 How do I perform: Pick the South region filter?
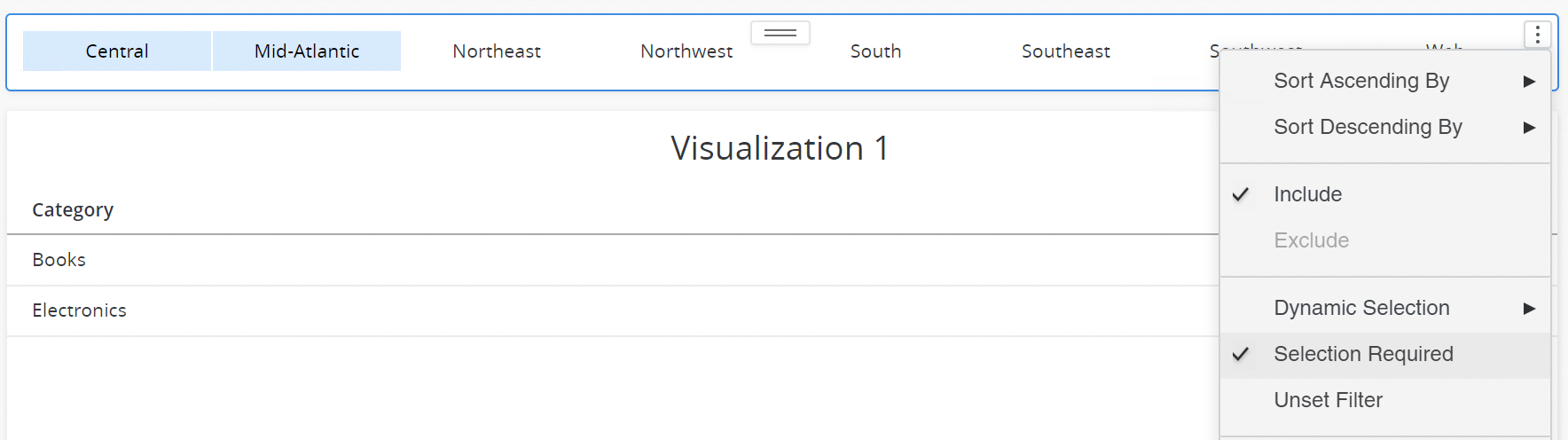875,51
